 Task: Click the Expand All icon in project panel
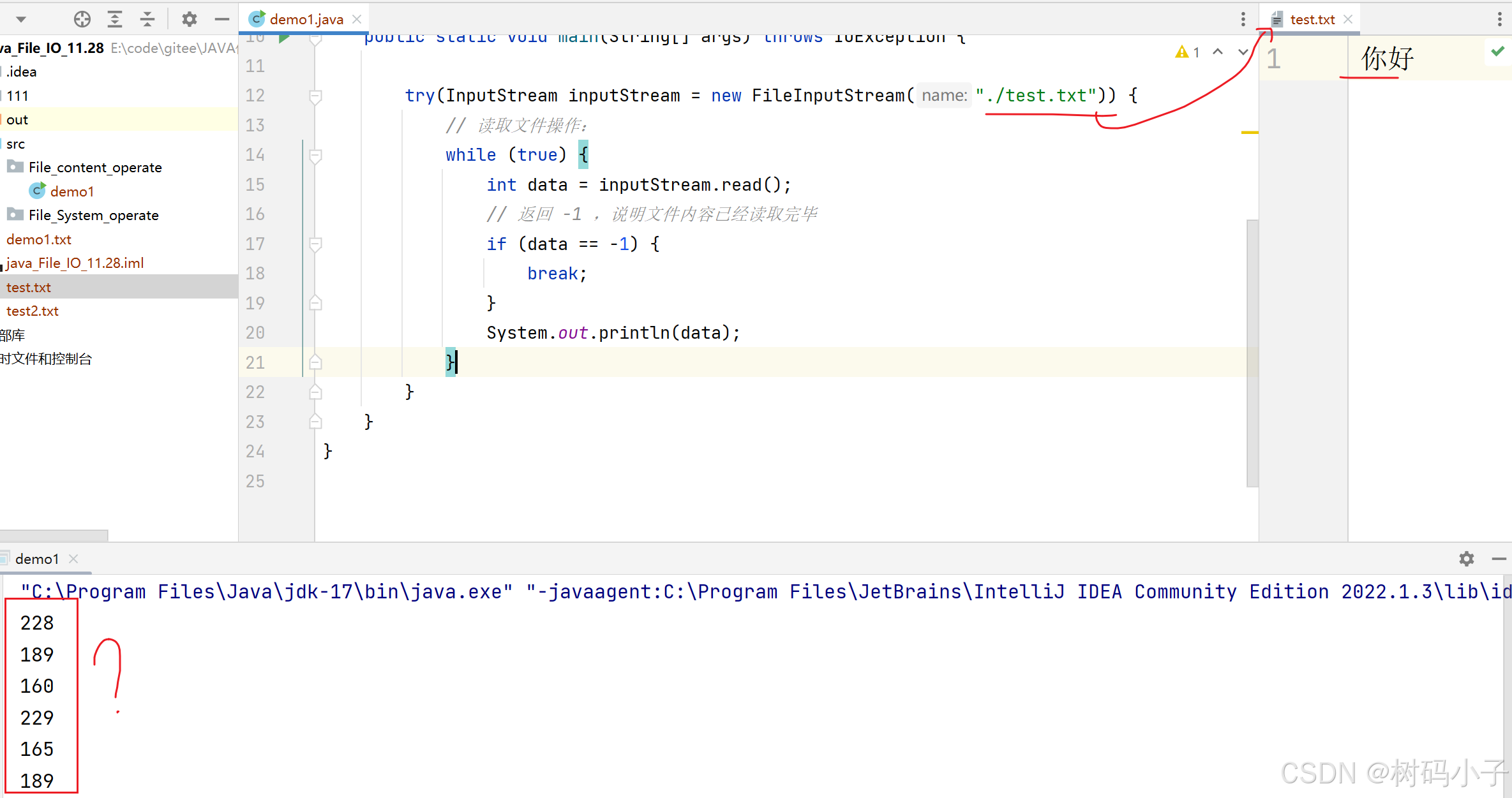[x=115, y=19]
